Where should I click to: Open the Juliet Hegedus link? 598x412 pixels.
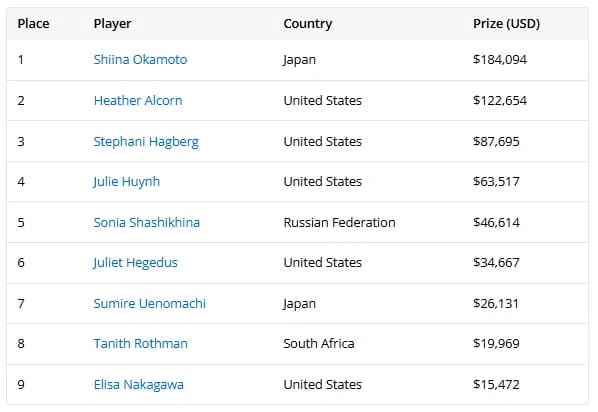coord(136,263)
